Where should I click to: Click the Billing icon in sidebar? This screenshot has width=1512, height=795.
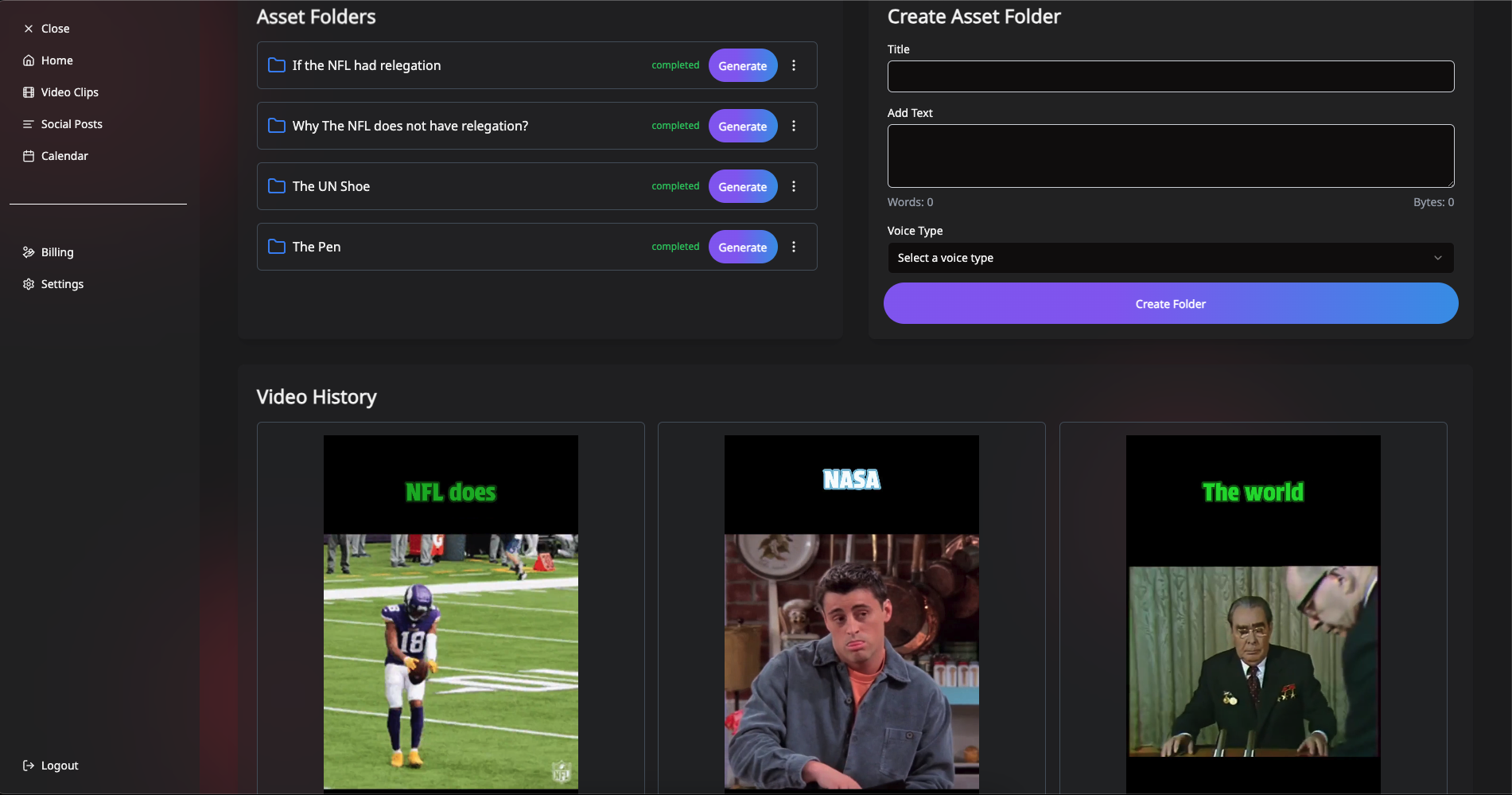(29, 252)
